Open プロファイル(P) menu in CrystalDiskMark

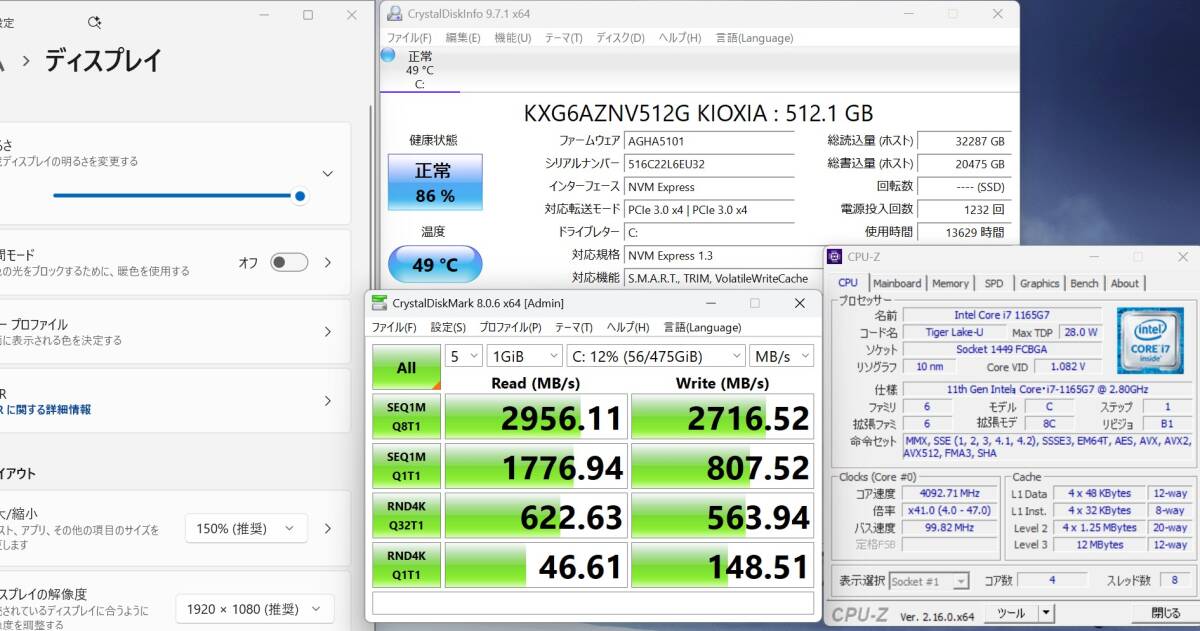(510, 327)
